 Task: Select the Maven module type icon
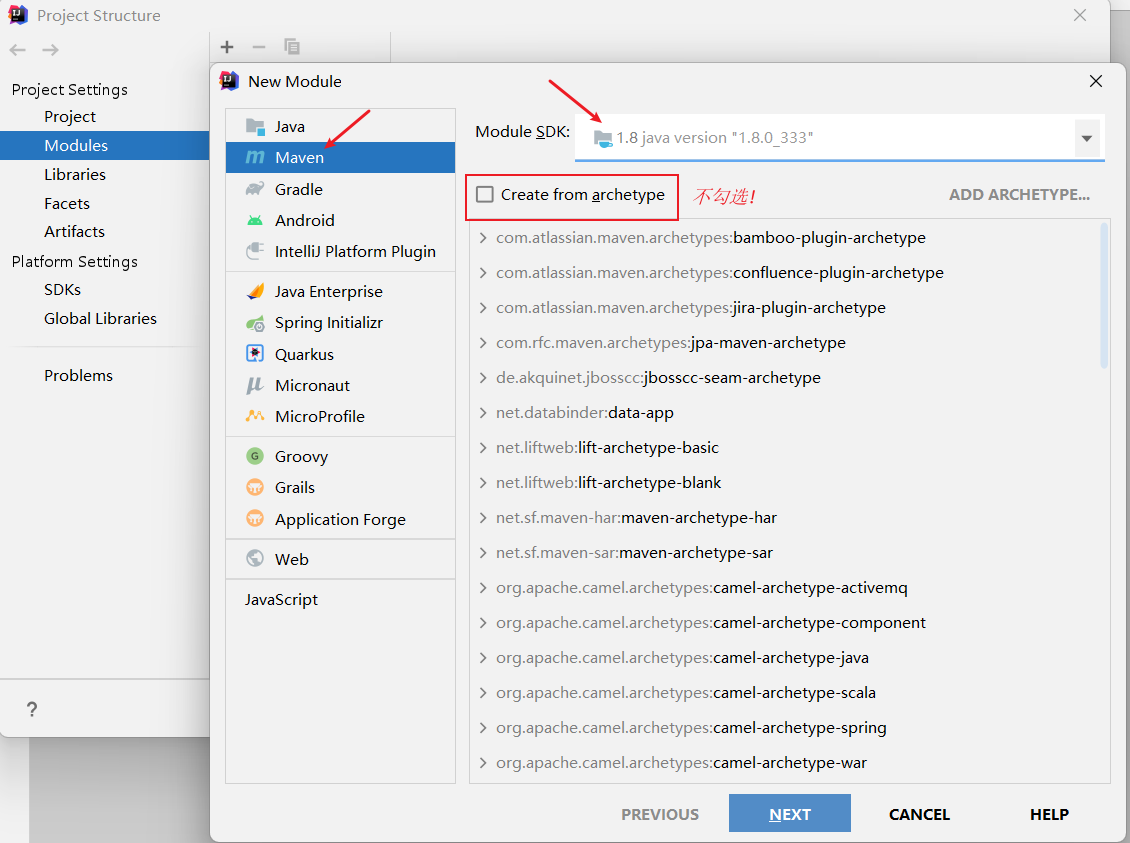255,158
